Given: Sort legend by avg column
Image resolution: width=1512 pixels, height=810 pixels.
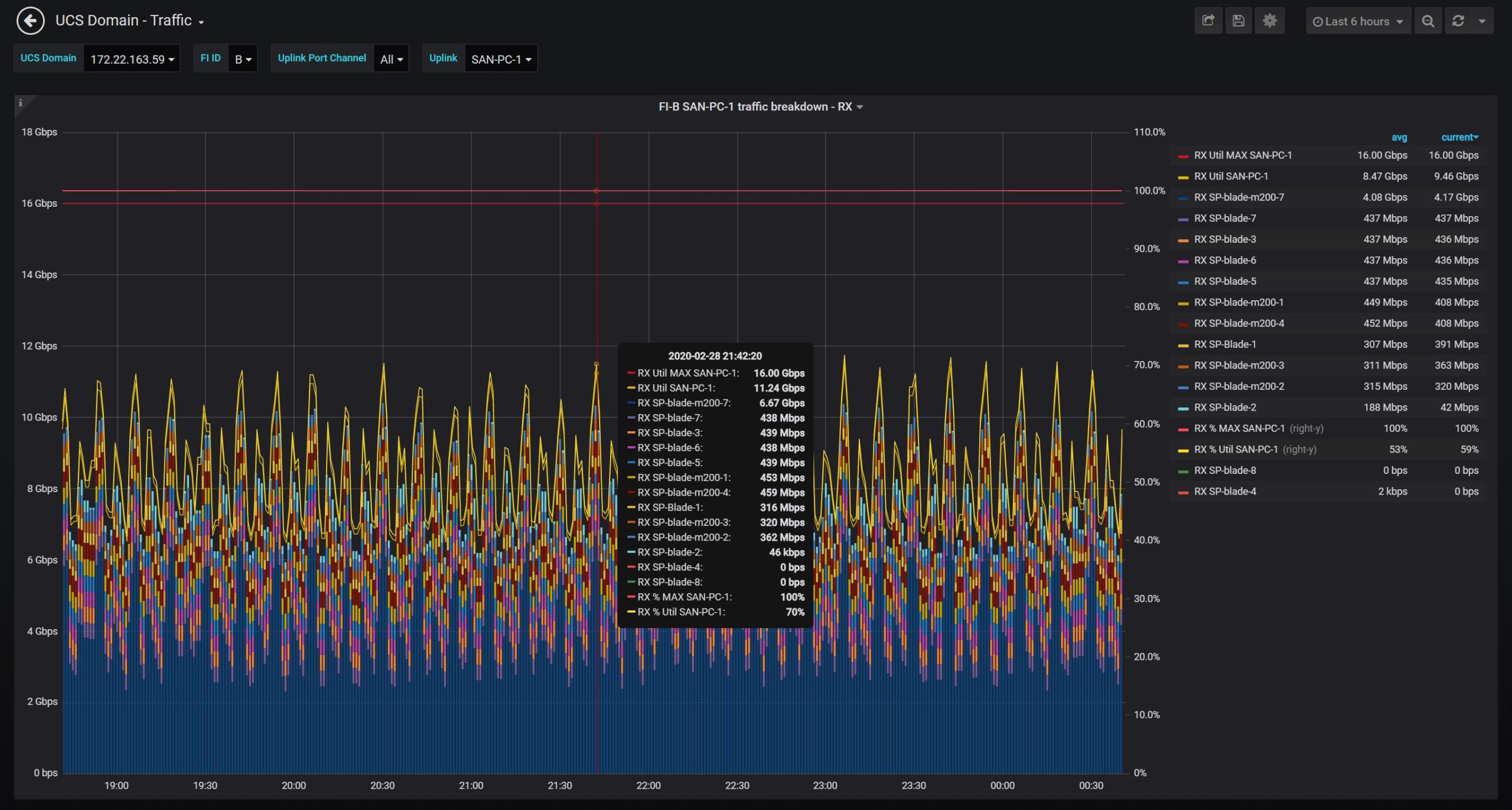Looking at the screenshot, I should 1399,137.
